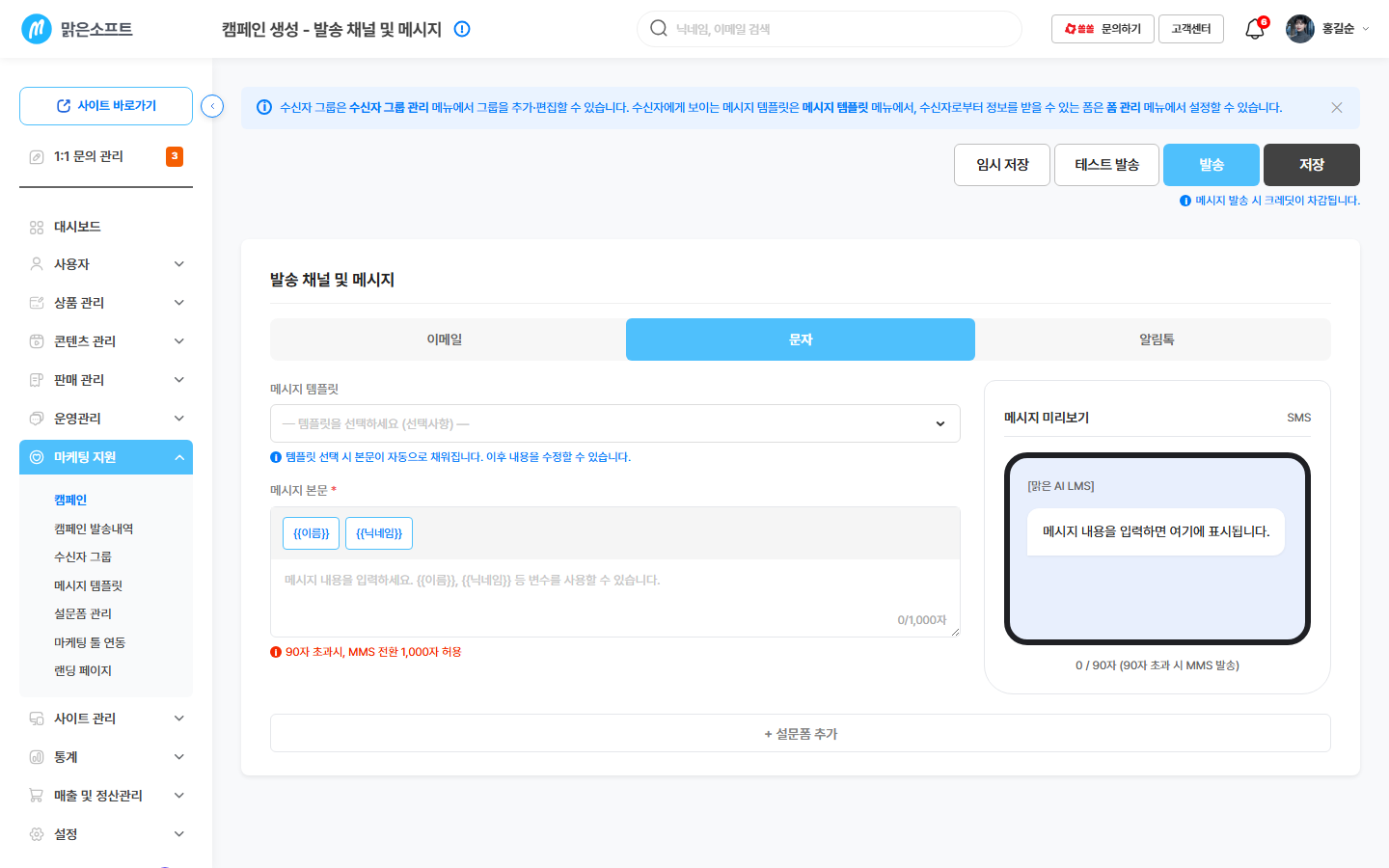
Task: Click the resize handle of message textarea
Action: point(955,632)
